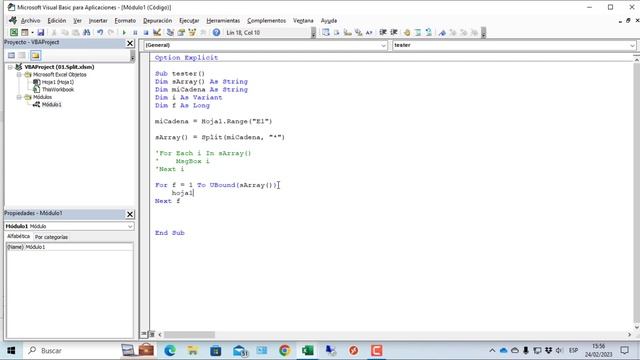
Task: Click the Find binoculars icon
Action: point(87,32)
